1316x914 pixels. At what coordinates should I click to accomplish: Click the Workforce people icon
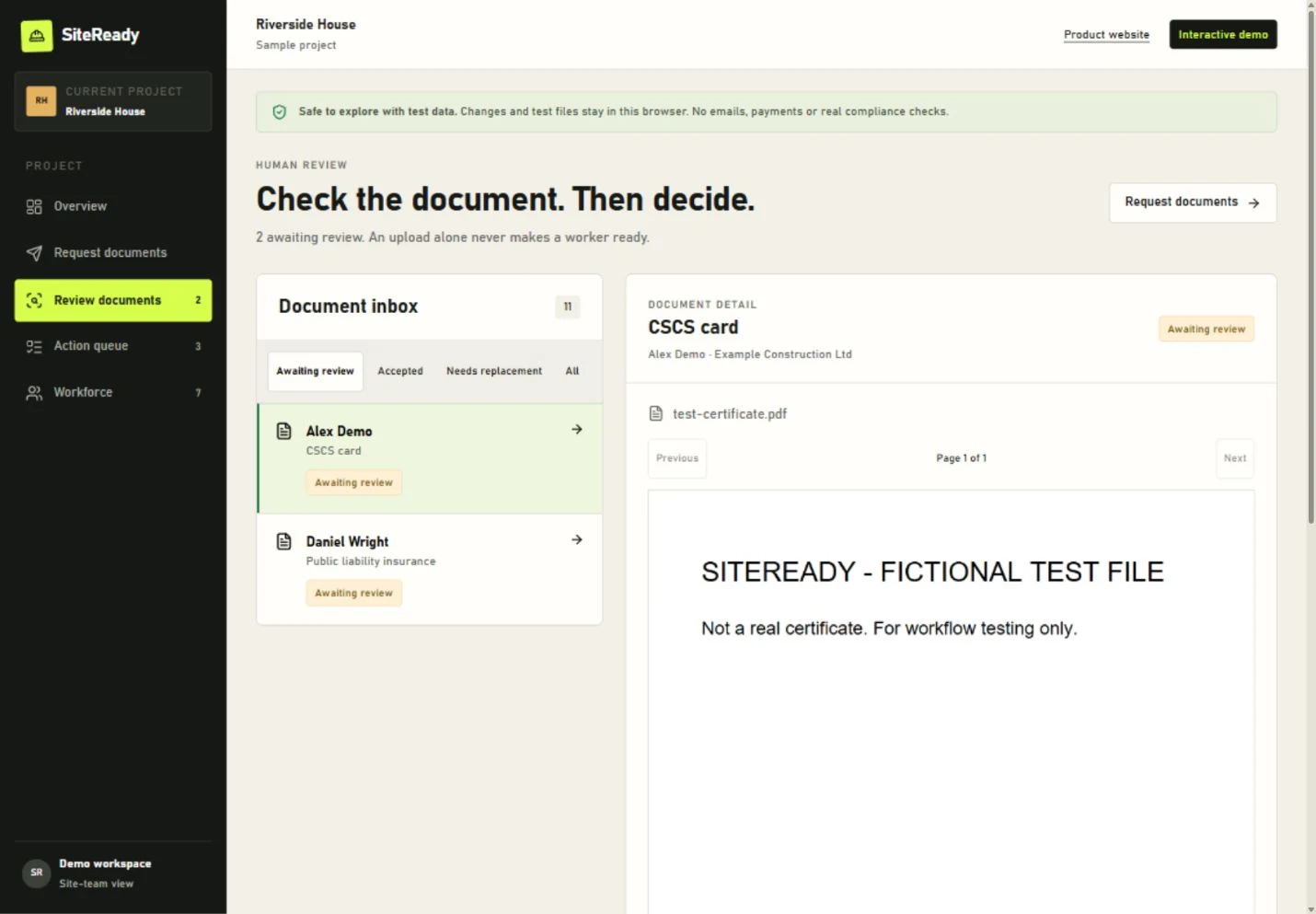(34, 393)
